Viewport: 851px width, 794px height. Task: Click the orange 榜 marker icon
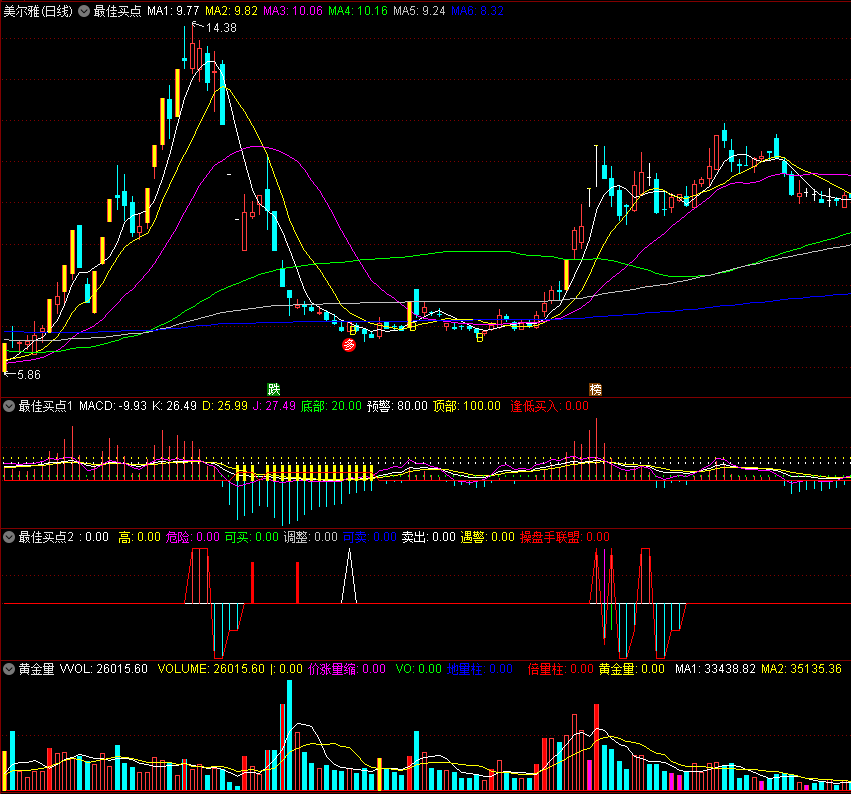pos(595,389)
